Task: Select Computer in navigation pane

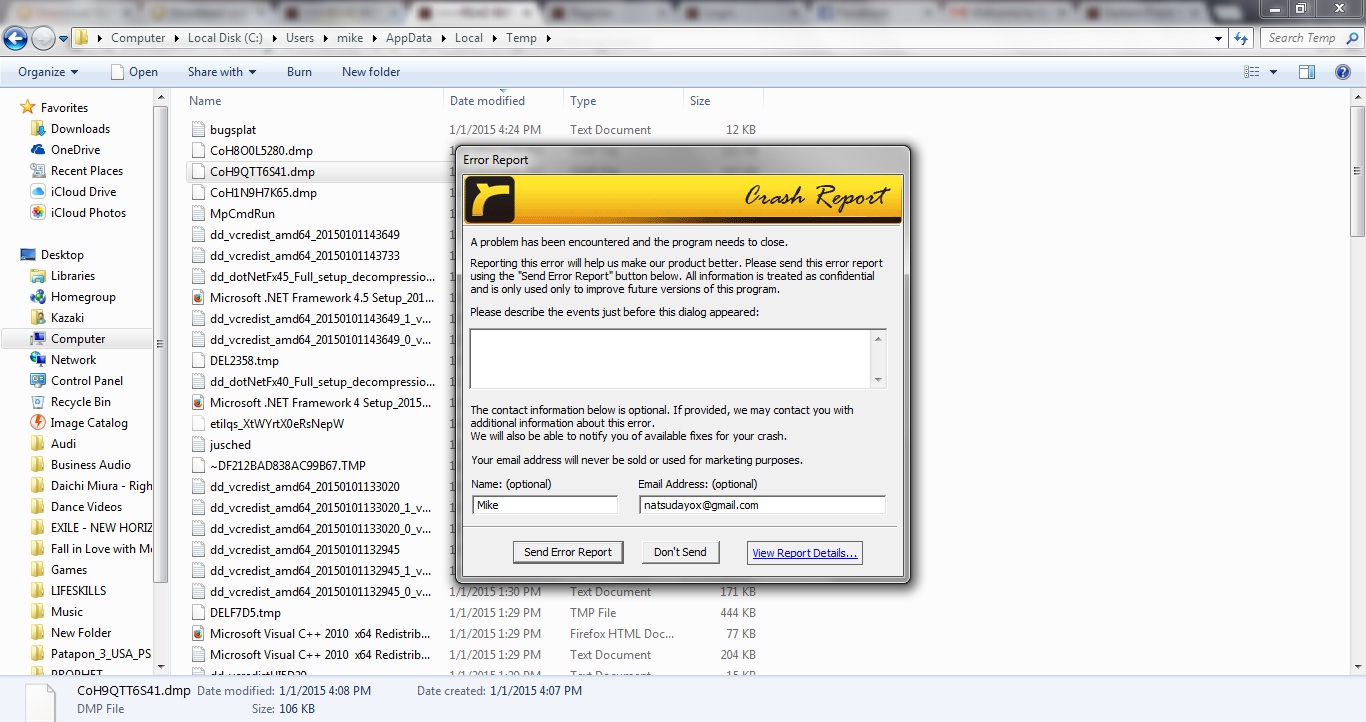Action: (x=78, y=339)
